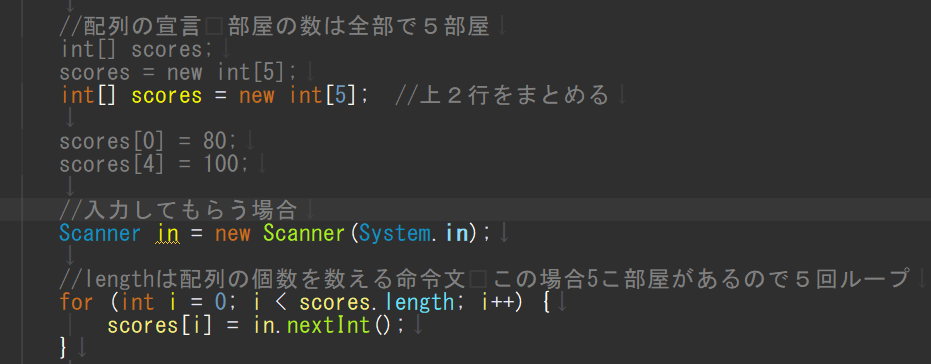Click the highlighted comment 入力してもらう場合

[178, 210]
